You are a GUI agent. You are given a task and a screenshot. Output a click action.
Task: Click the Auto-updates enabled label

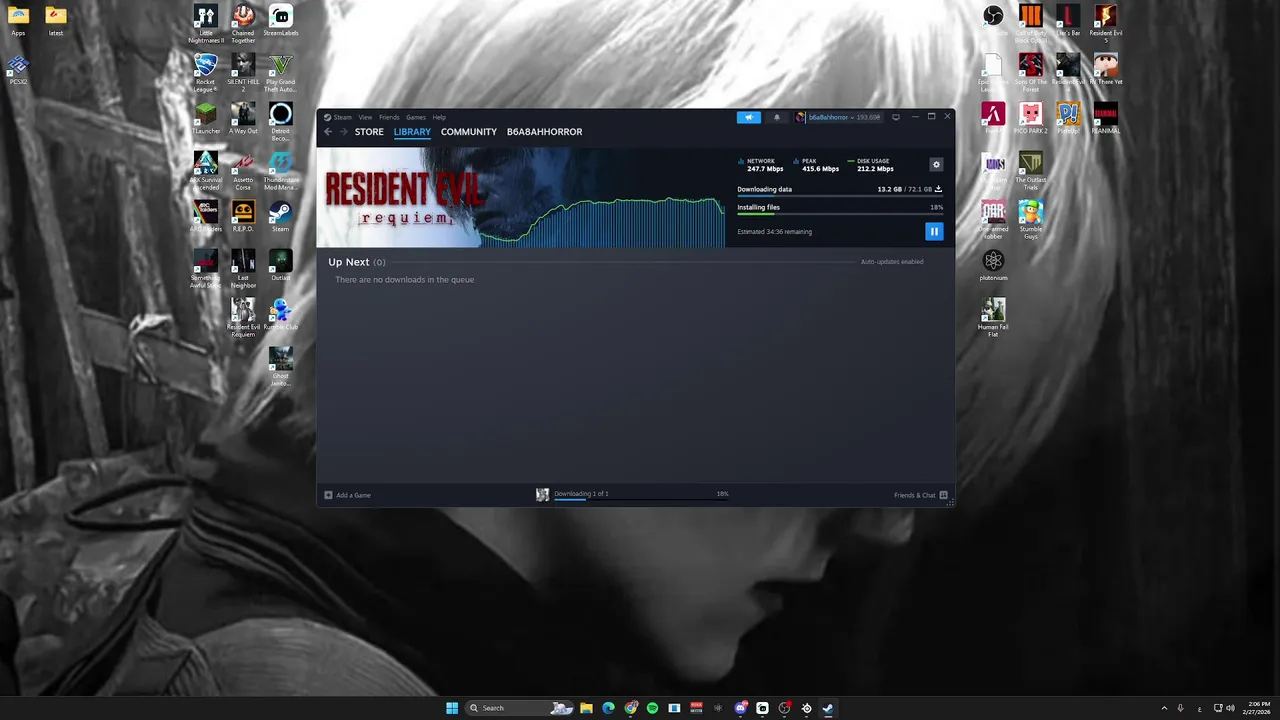[x=892, y=262]
